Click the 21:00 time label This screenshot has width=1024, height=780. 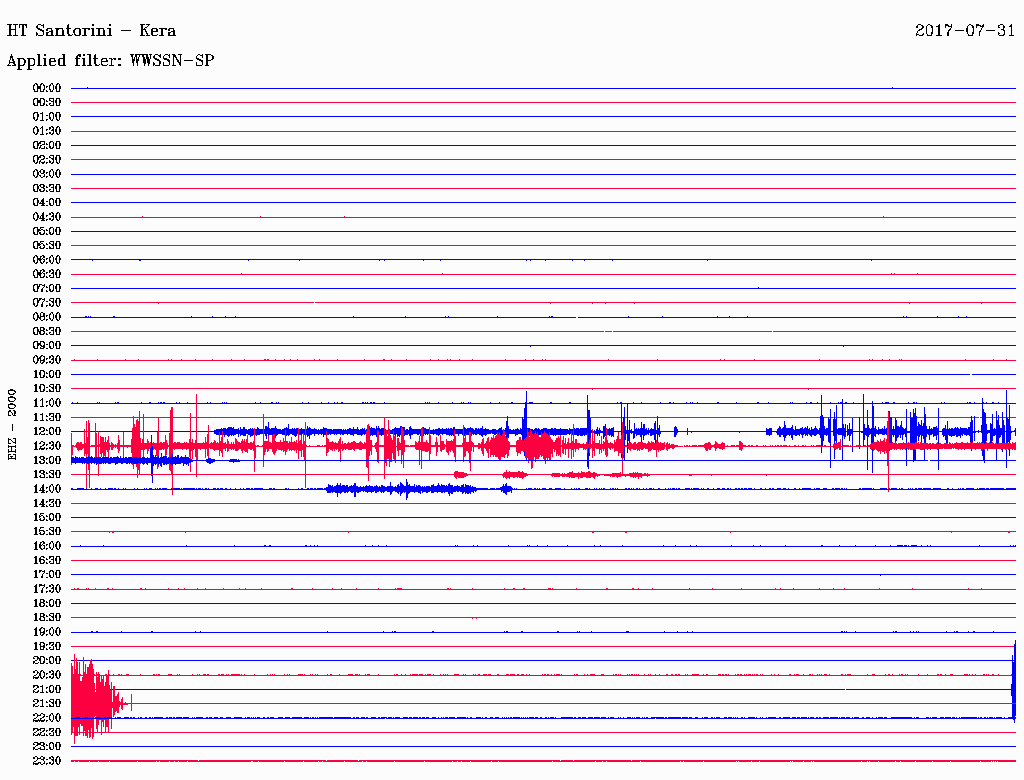47,689
